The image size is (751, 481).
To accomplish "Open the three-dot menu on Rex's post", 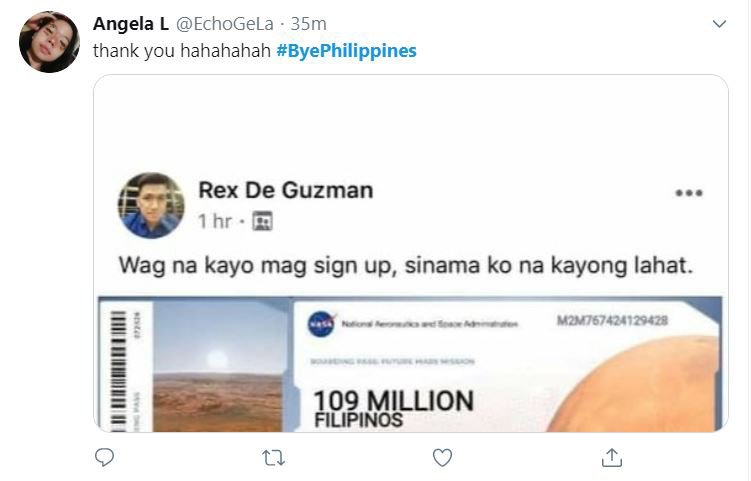I will (689, 193).
